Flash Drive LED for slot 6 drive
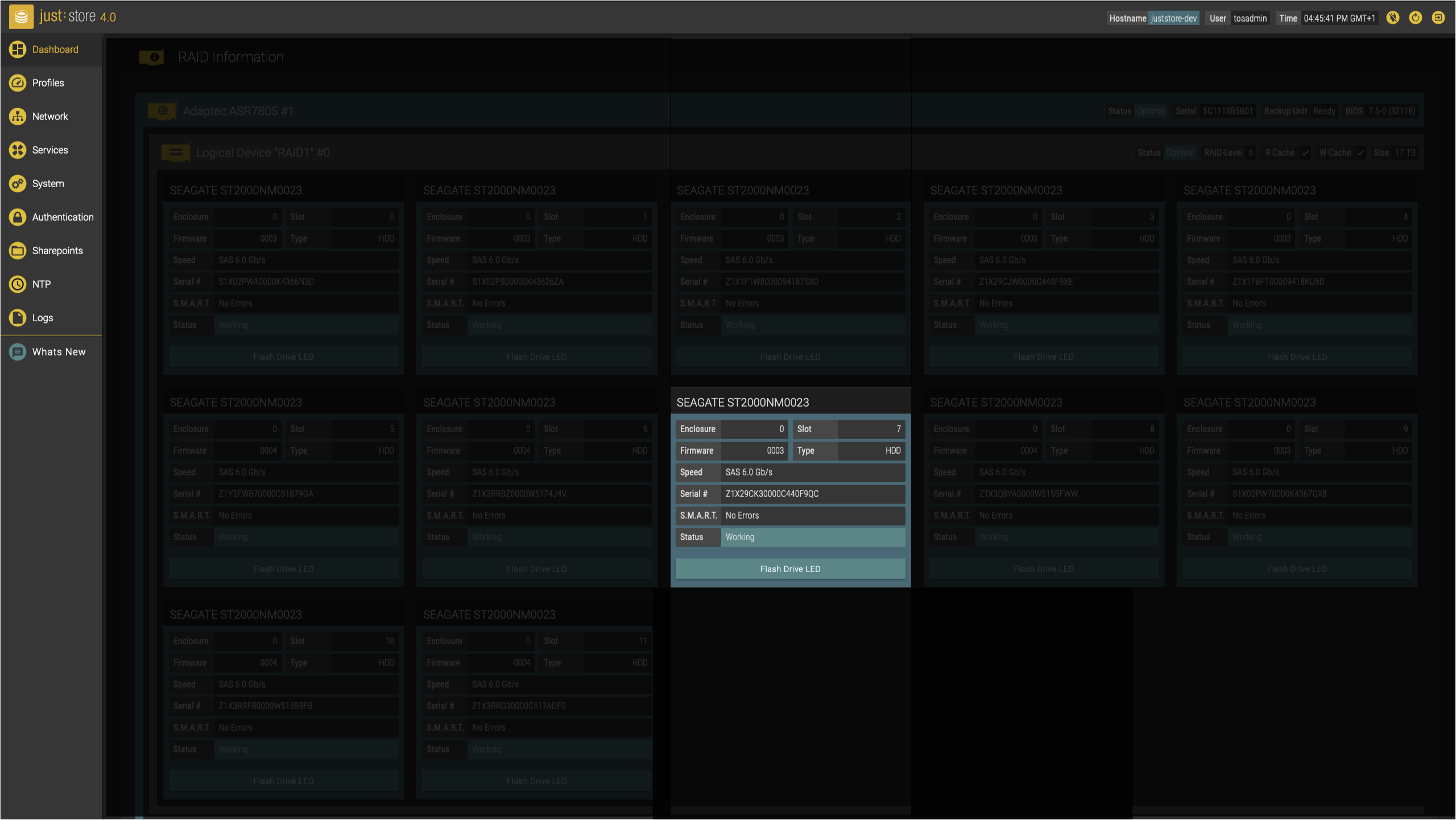 (x=537, y=569)
